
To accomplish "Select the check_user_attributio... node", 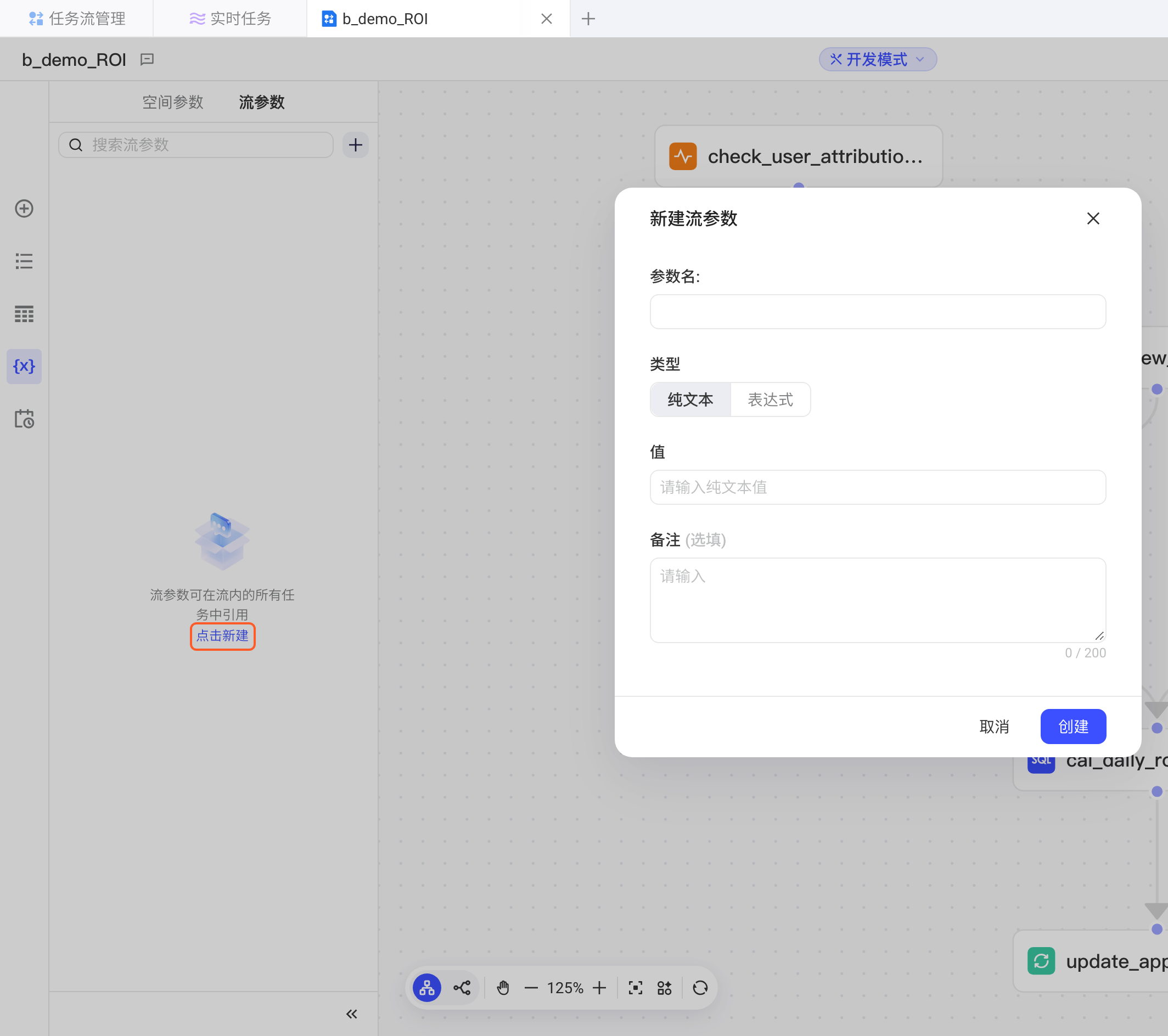I will (x=798, y=156).
